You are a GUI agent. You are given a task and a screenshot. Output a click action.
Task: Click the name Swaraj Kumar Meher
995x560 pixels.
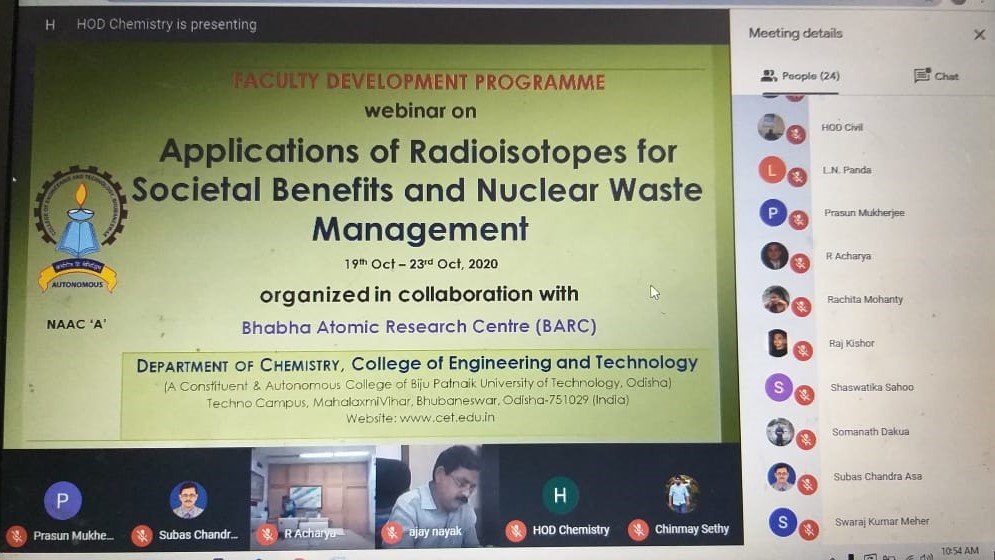point(882,521)
